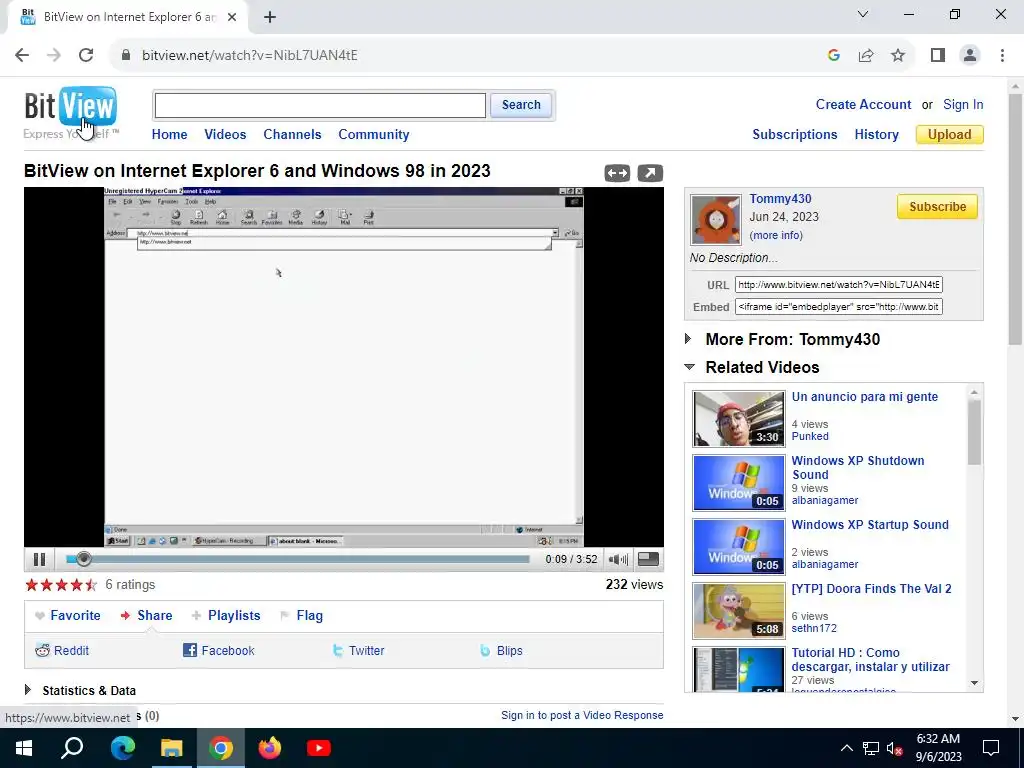Open Chrome's three-dot menu

[x=1002, y=56]
